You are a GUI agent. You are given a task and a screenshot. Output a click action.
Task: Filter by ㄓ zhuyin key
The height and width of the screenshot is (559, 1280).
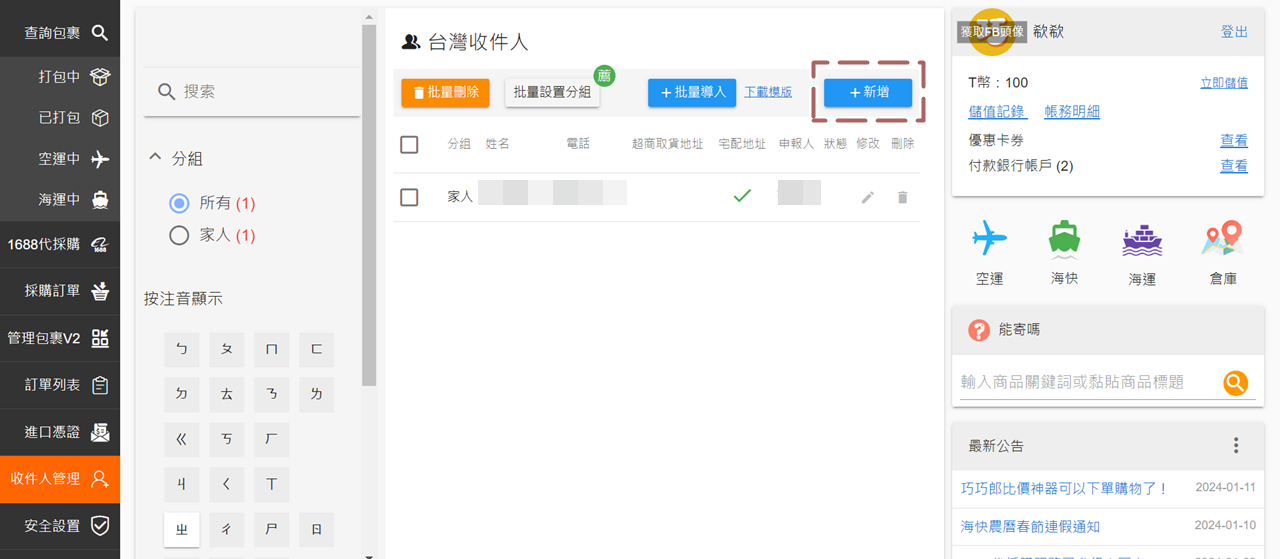(x=182, y=530)
